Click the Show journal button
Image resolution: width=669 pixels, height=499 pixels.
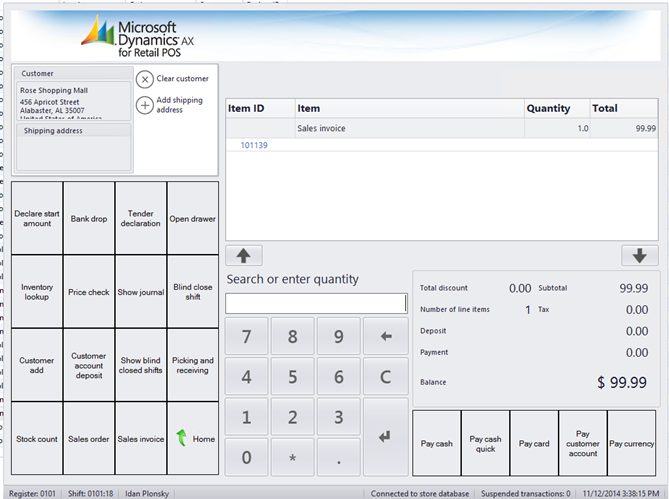[x=141, y=292]
